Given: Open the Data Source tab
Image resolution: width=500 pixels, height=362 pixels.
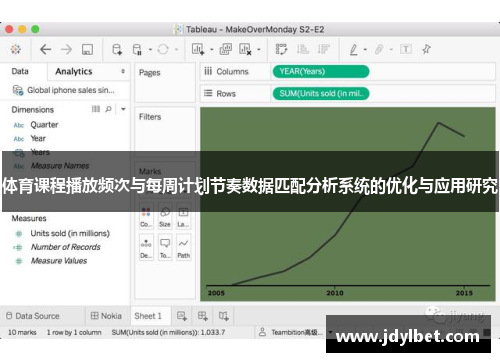Looking at the screenshot, I should [33, 316].
